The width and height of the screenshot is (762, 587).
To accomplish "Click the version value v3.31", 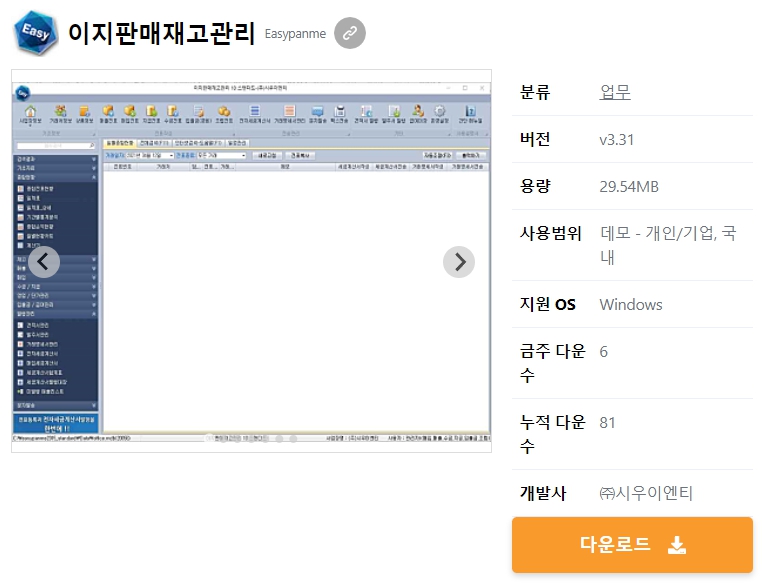I will 617,139.
